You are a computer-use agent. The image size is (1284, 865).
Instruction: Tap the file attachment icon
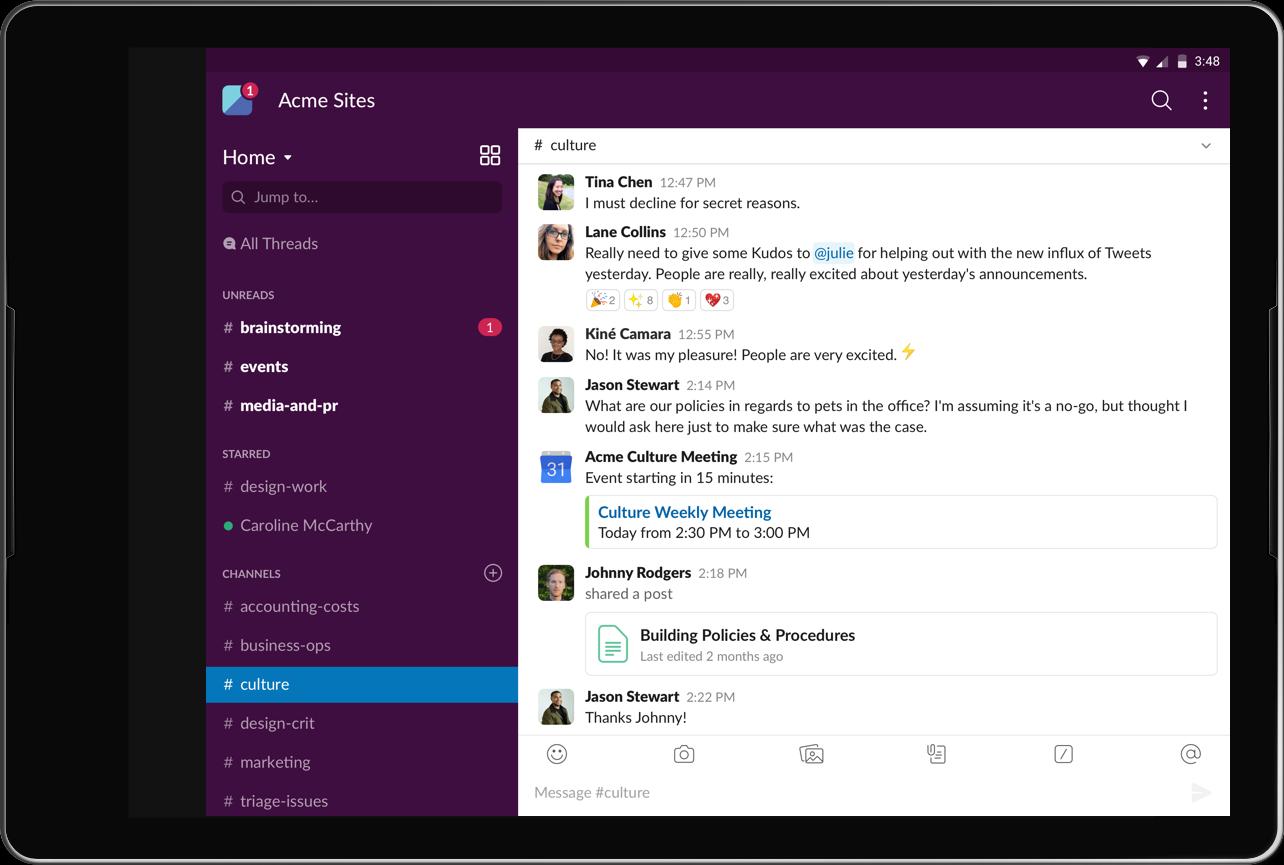click(x=936, y=754)
